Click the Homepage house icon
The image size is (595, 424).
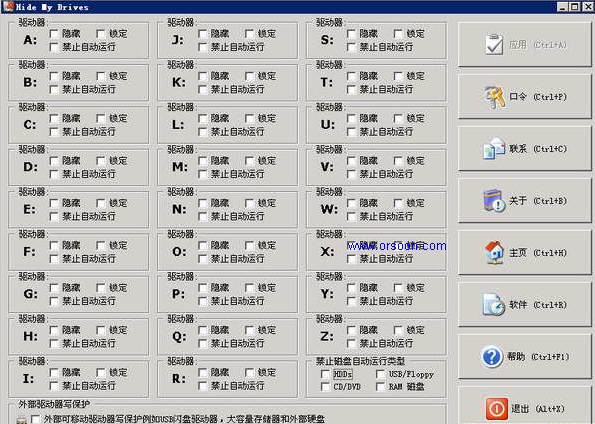(x=494, y=252)
